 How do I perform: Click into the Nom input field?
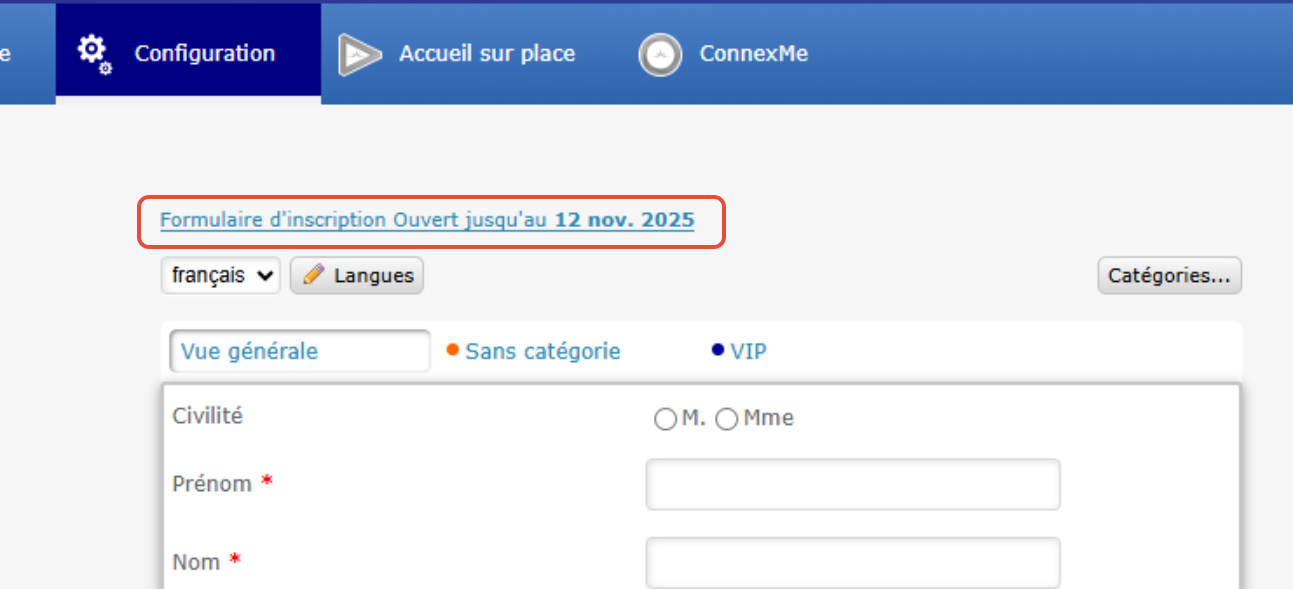tap(853, 563)
